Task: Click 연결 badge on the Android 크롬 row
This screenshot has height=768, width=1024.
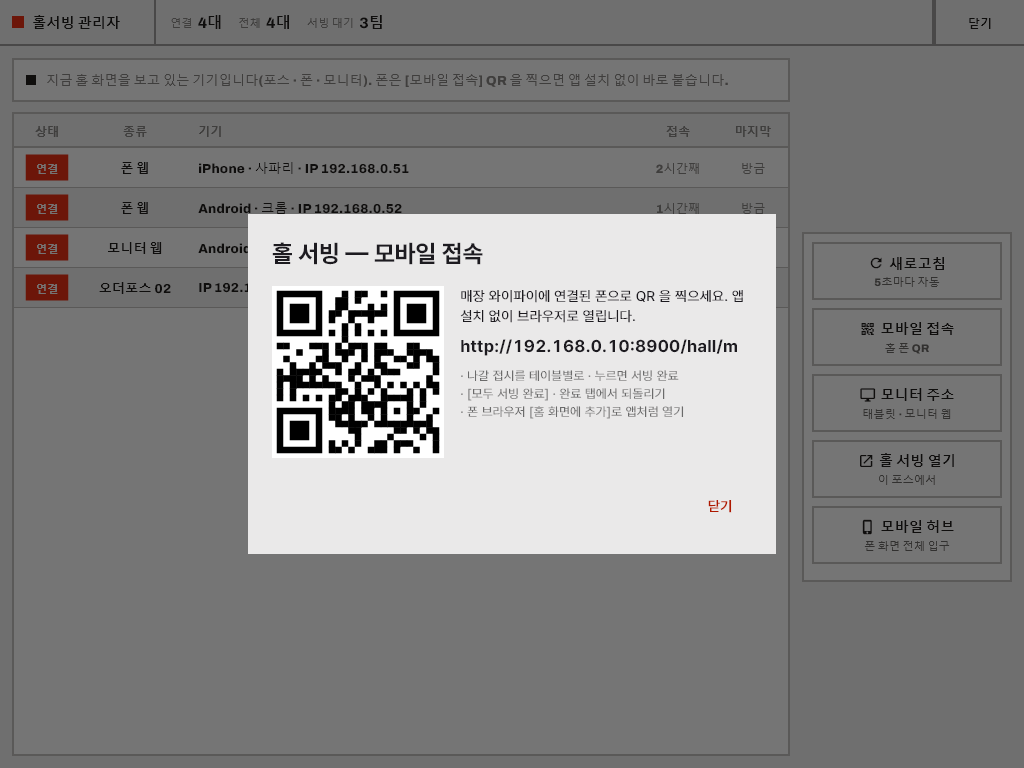Action: (x=47, y=208)
